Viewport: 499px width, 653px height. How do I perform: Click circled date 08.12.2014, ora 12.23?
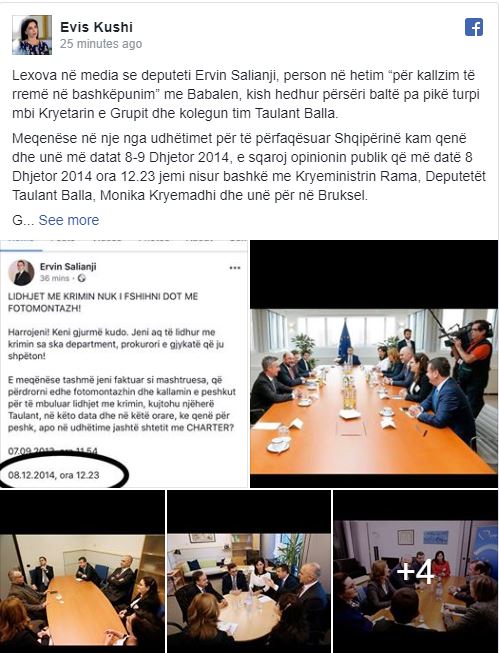pyautogui.click(x=54, y=475)
